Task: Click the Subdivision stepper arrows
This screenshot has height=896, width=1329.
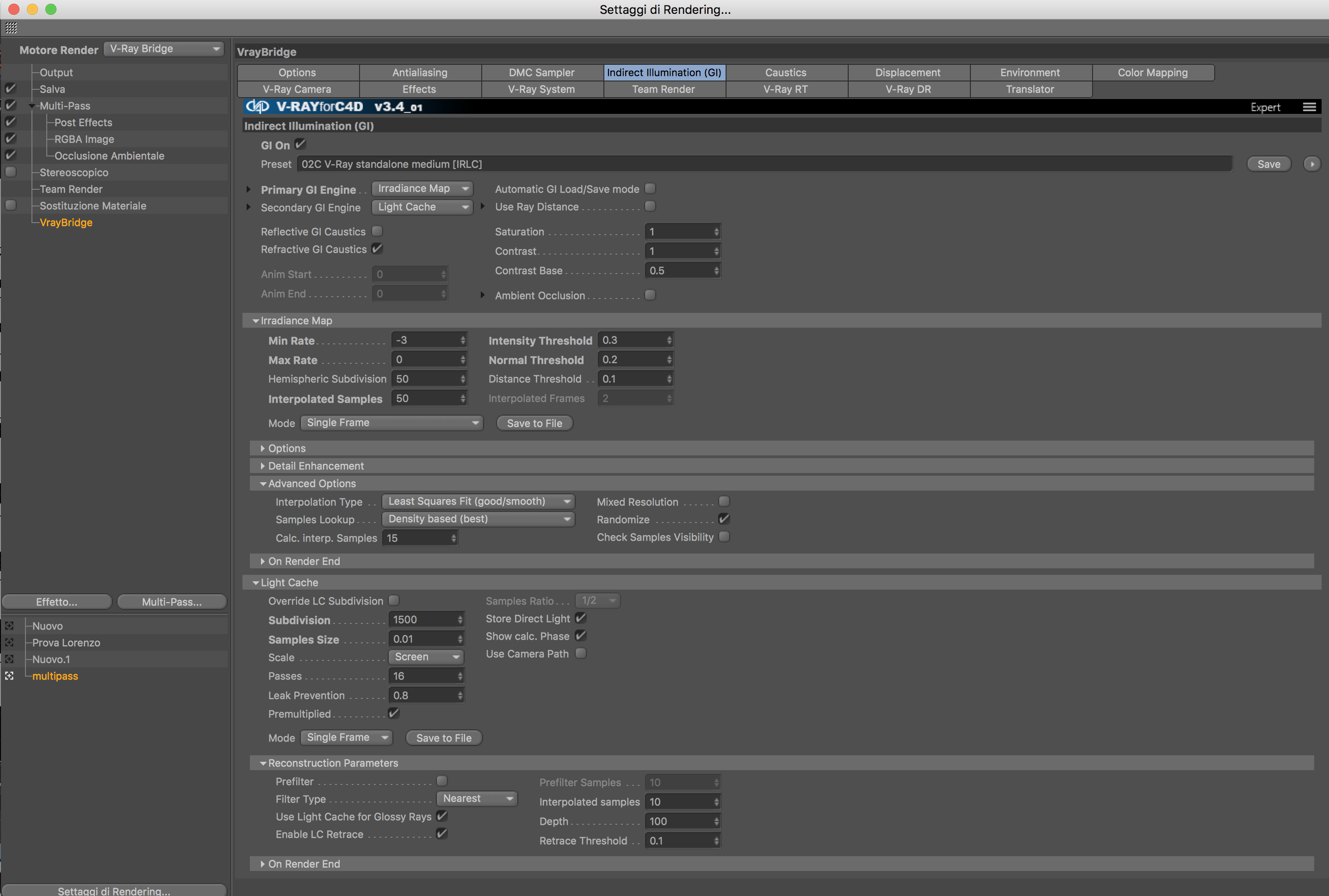Action: (x=460, y=619)
